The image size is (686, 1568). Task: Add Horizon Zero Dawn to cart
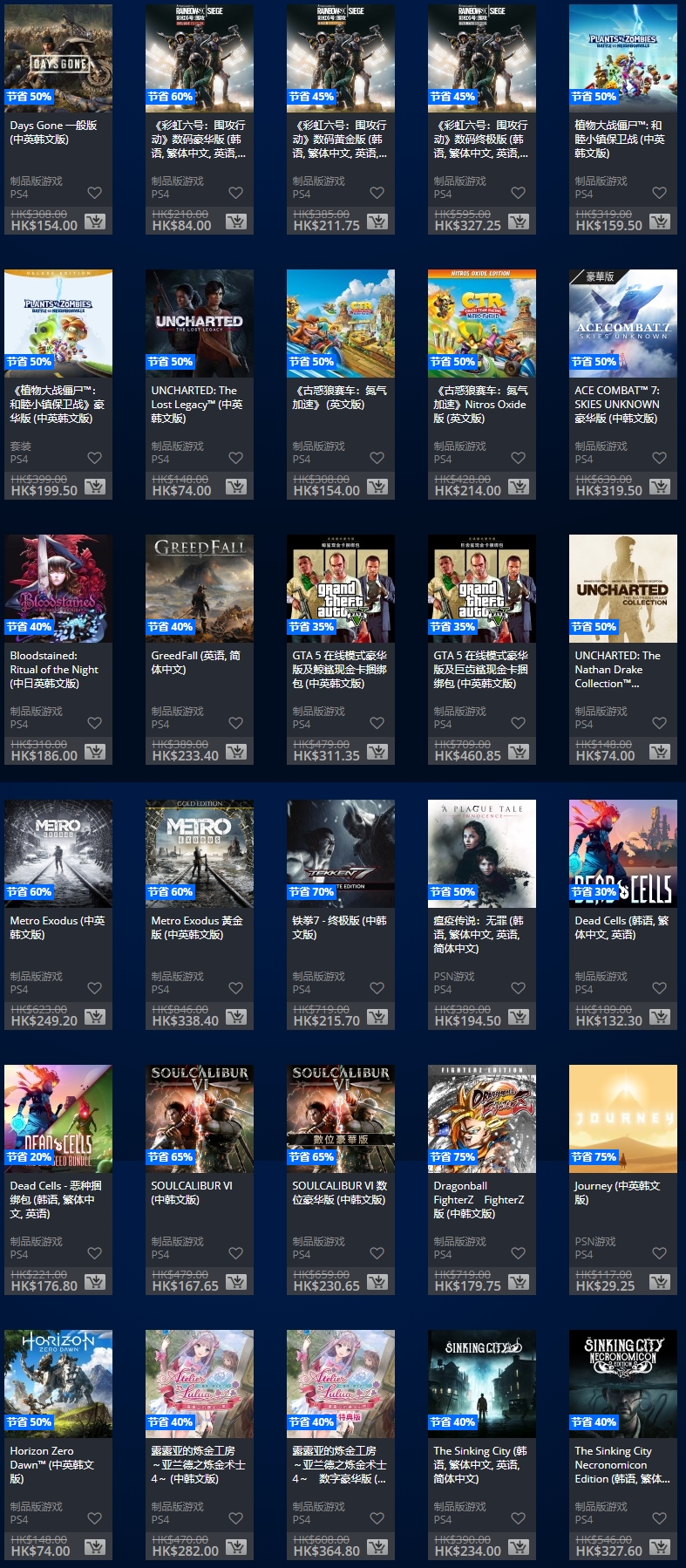pos(95,1547)
